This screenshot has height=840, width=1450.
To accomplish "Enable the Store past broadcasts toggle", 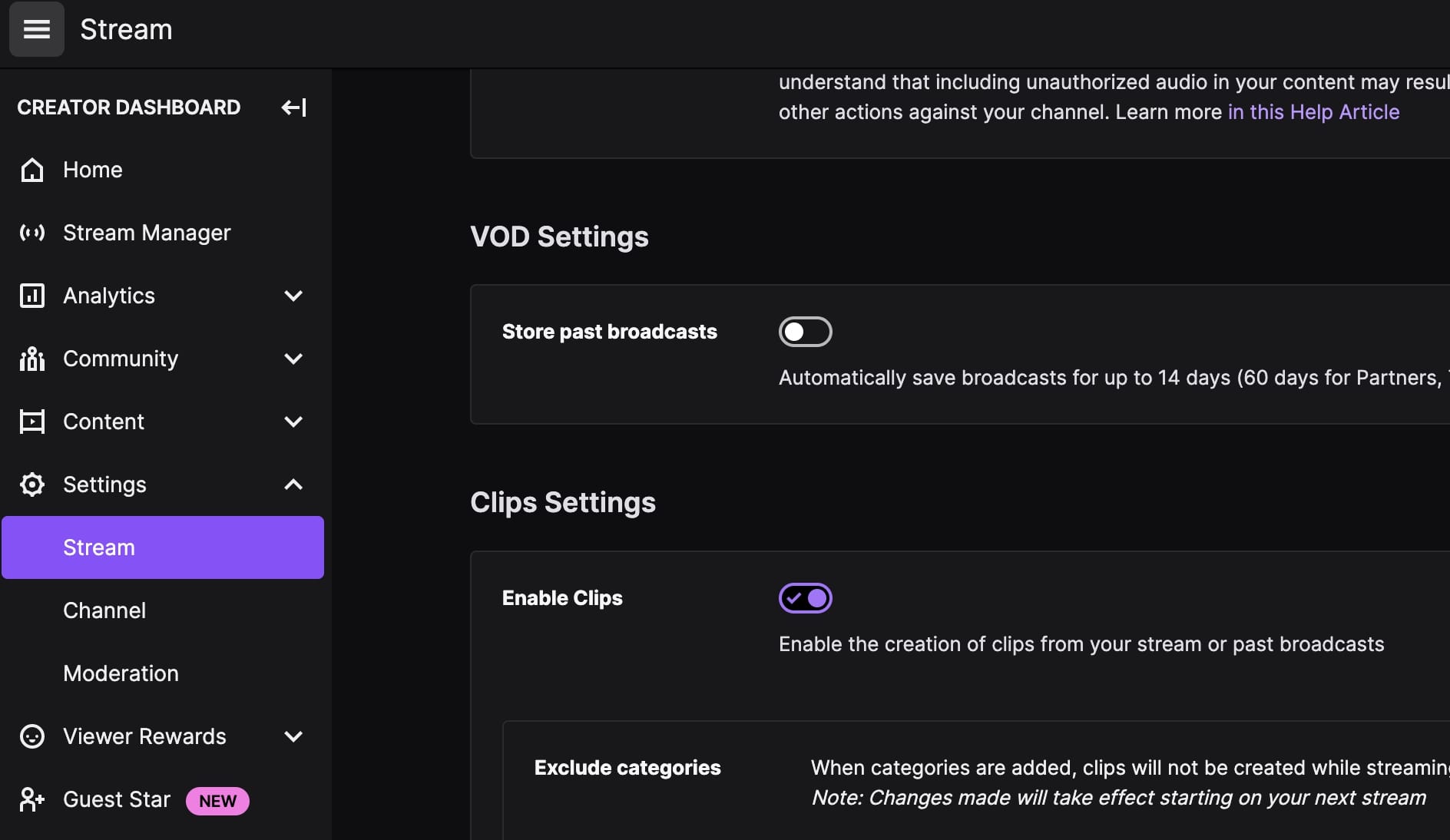I will (805, 332).
